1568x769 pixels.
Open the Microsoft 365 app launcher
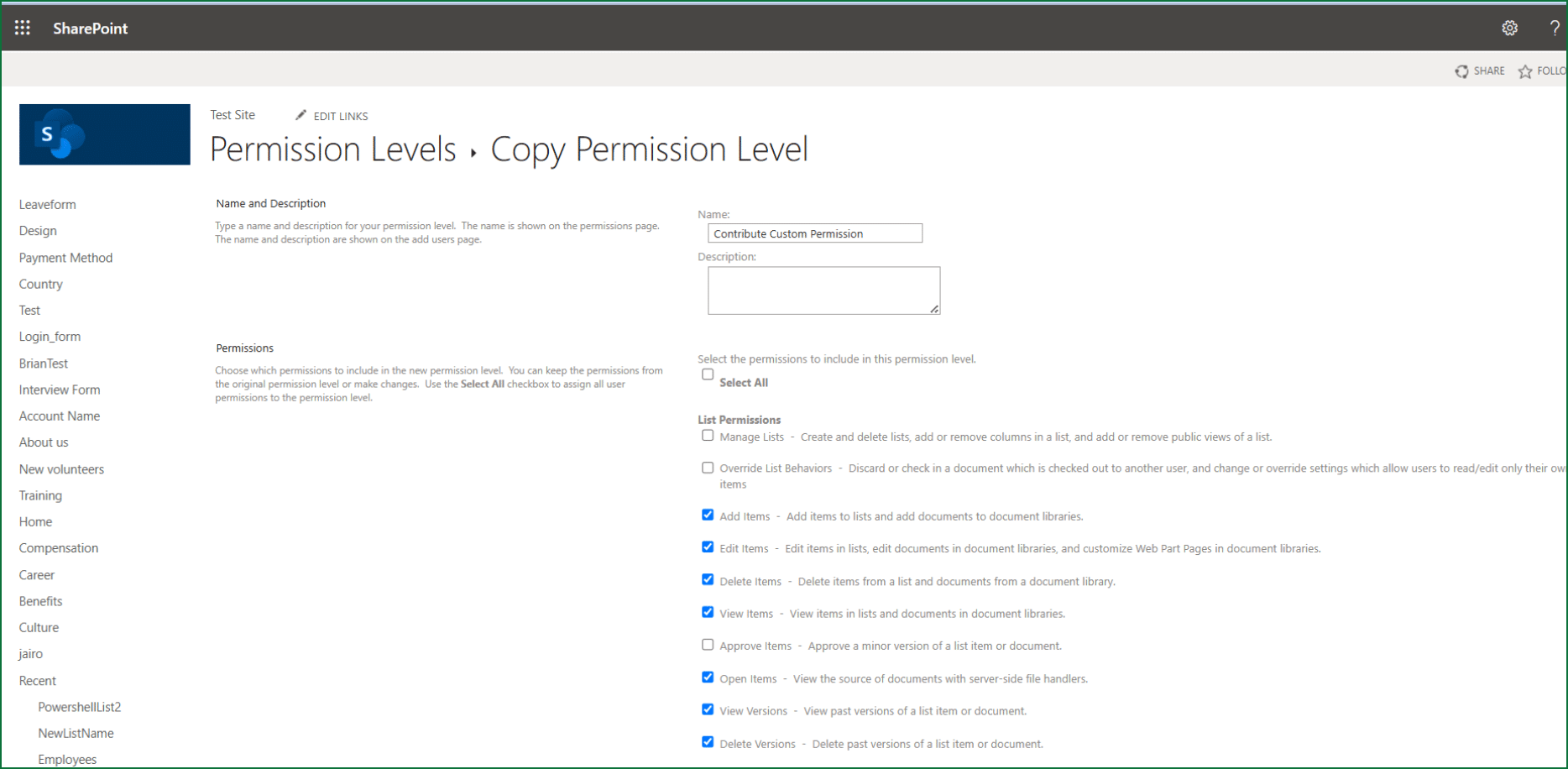22,27
